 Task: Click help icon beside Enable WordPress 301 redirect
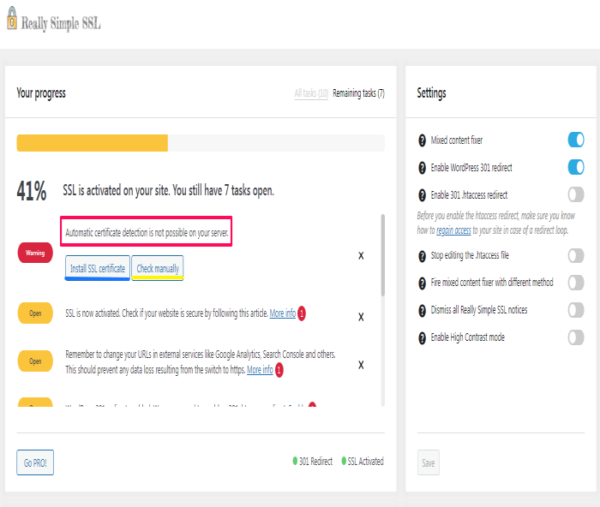(420, 167)
